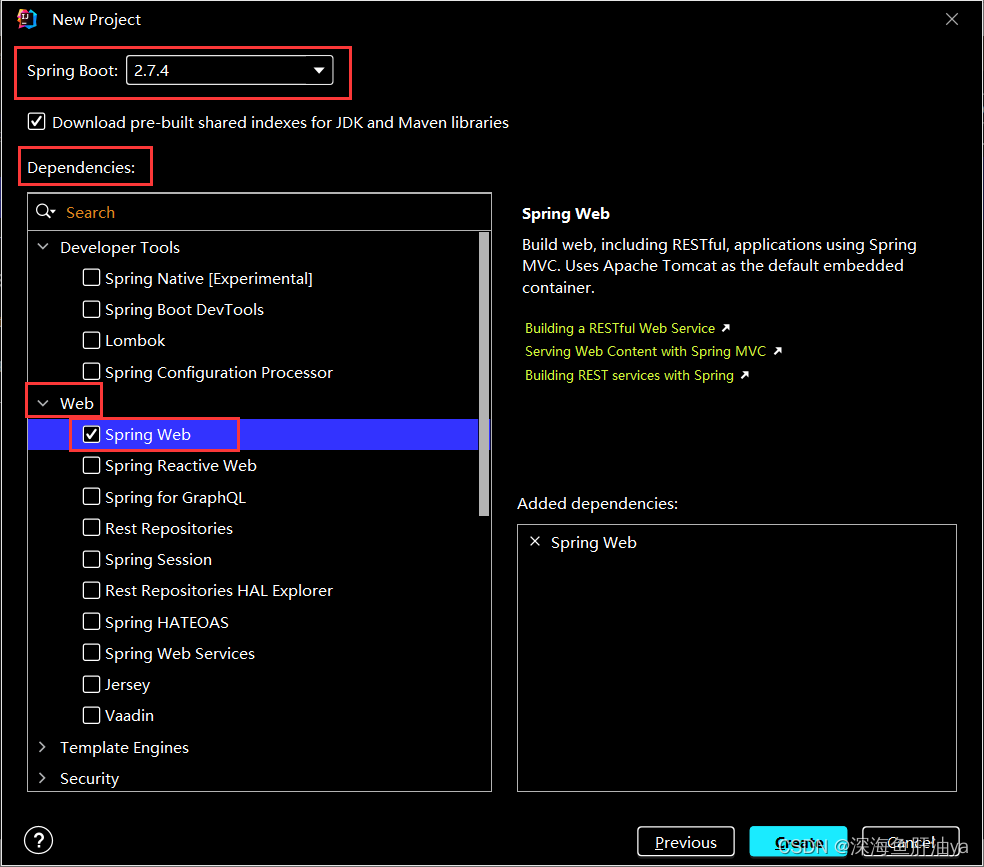
Task: Click the Create button
Action: point(798,842)
